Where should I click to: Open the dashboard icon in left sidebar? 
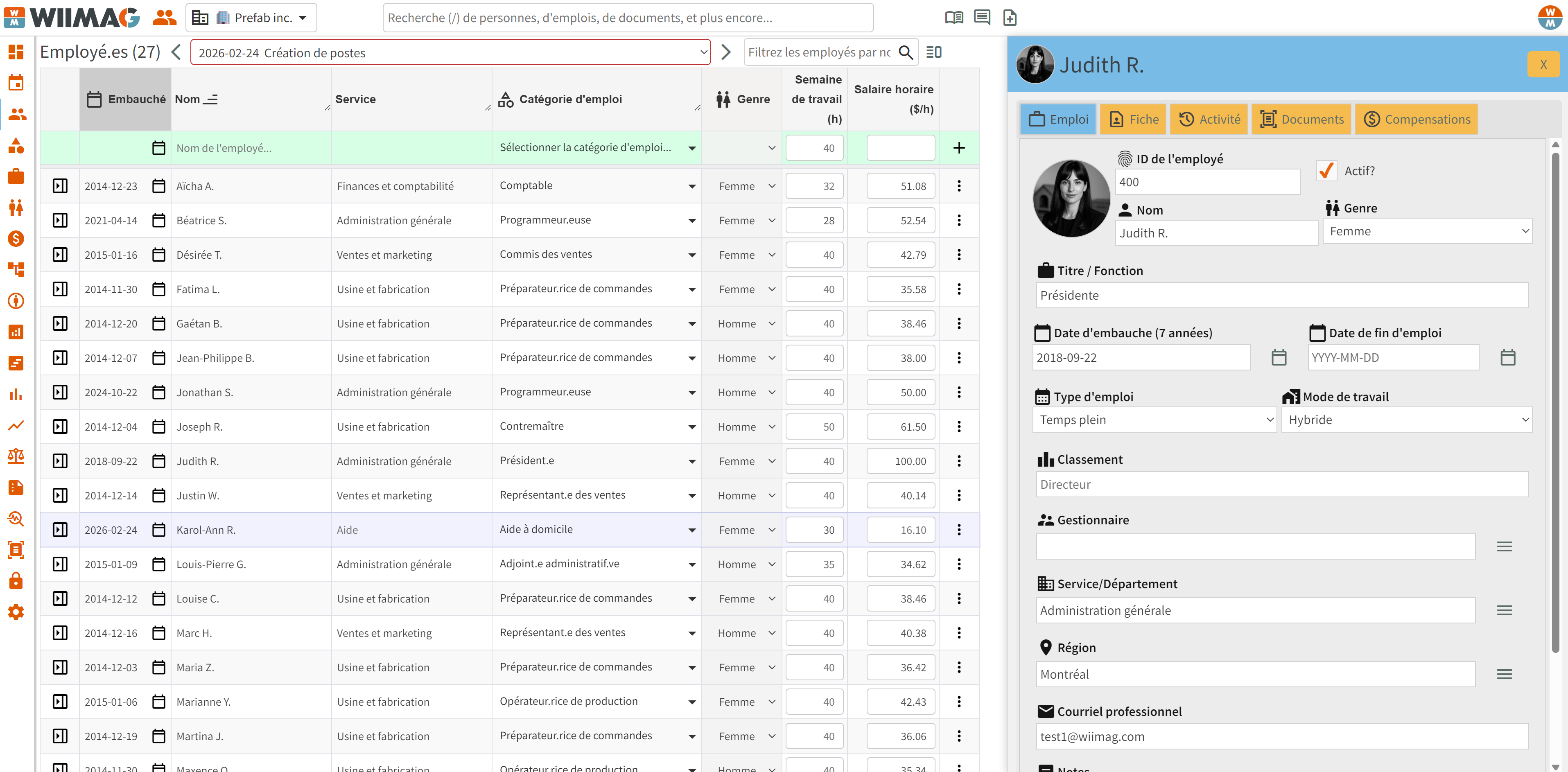tap(16, 52)
